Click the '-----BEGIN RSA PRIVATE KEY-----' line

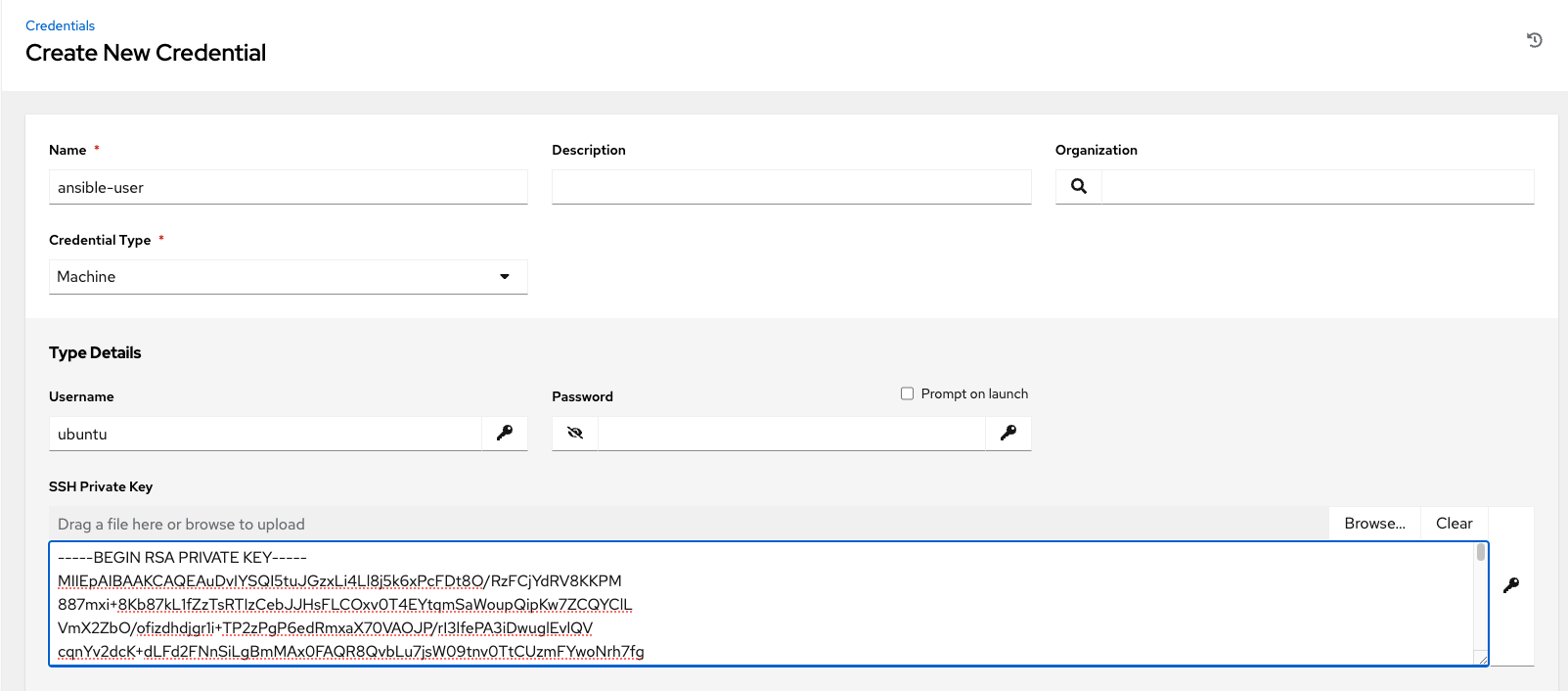pos(182,557)
